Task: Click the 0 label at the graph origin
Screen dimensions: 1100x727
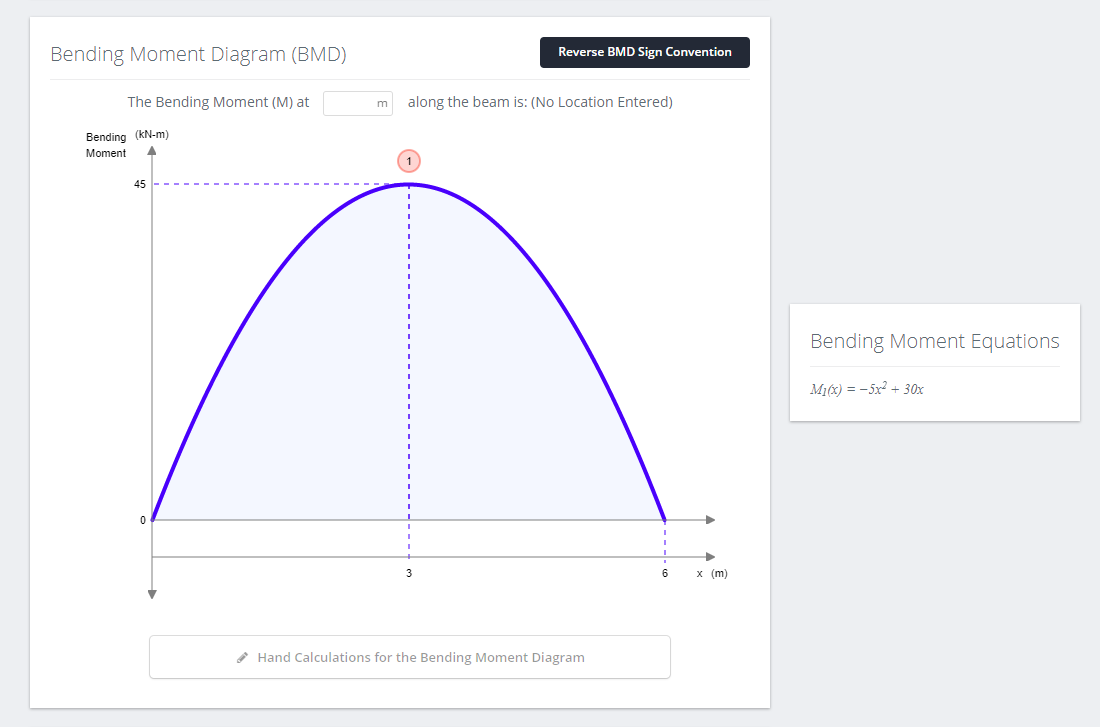Action: [x=142, y=520]
